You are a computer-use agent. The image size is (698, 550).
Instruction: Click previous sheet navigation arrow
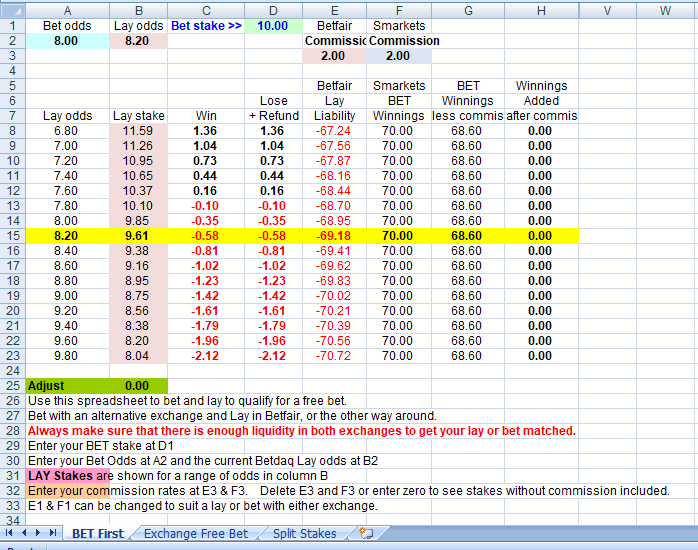23,533
